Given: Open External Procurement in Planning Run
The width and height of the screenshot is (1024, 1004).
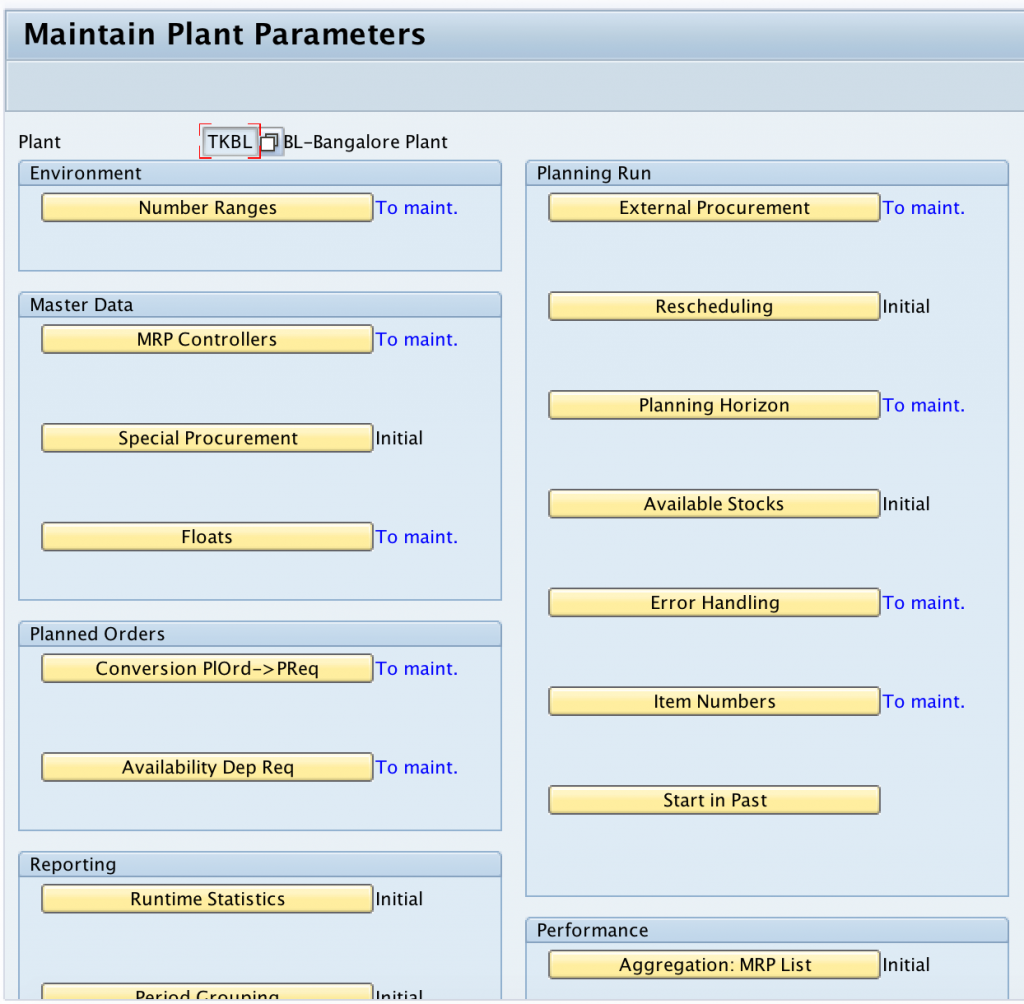Looking at the screenshot, I should pos(713,207).
